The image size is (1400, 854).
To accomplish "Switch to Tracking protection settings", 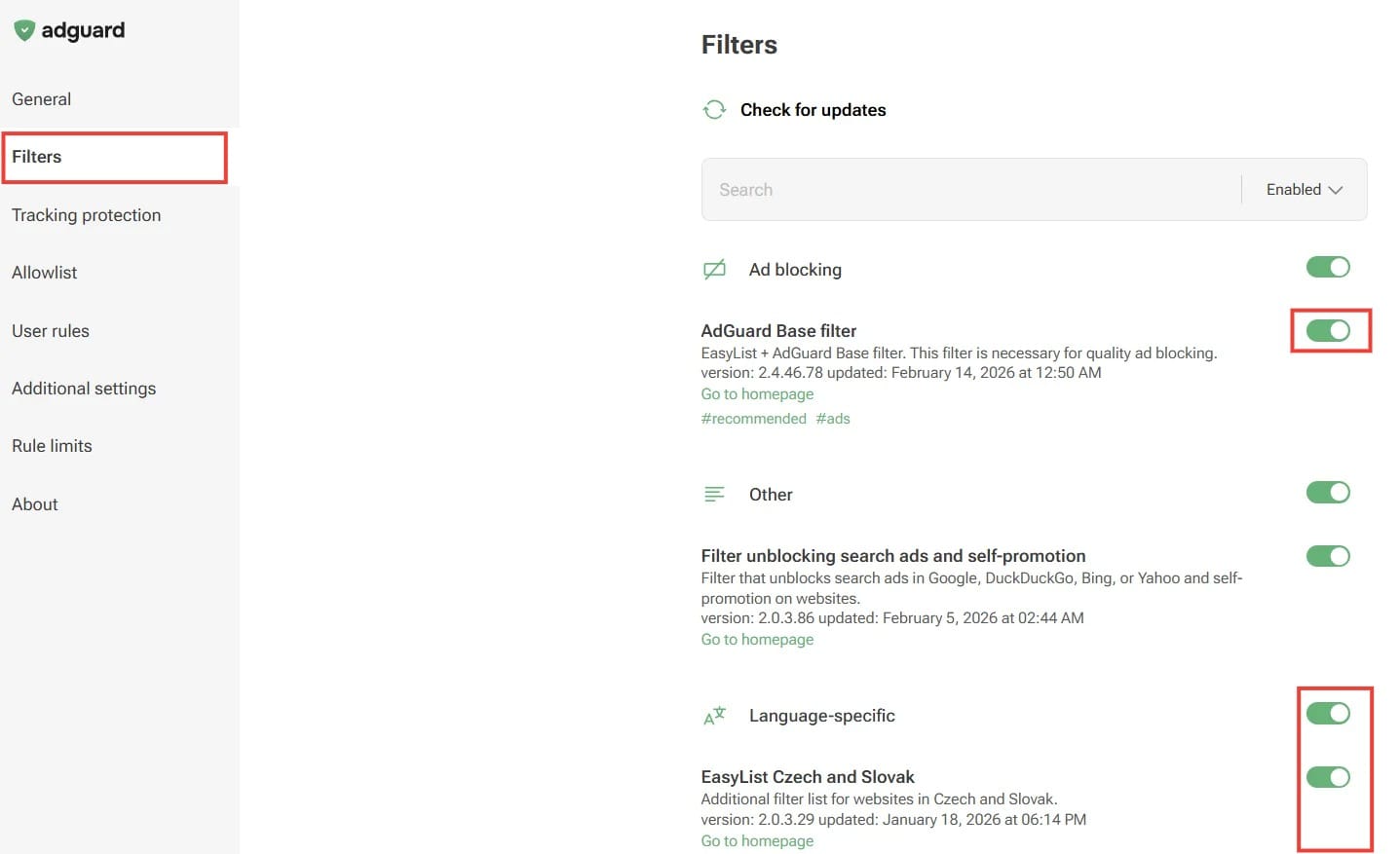I will pyautogui.click(x=86, y=215).
